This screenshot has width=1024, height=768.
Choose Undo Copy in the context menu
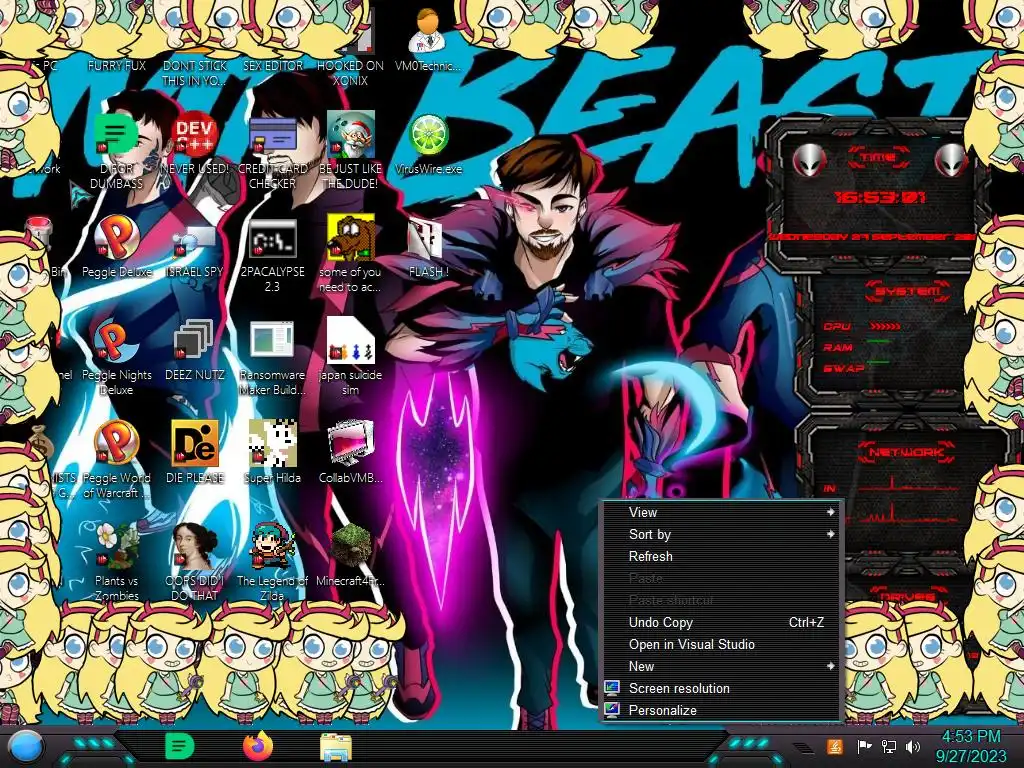coord(721,622)
